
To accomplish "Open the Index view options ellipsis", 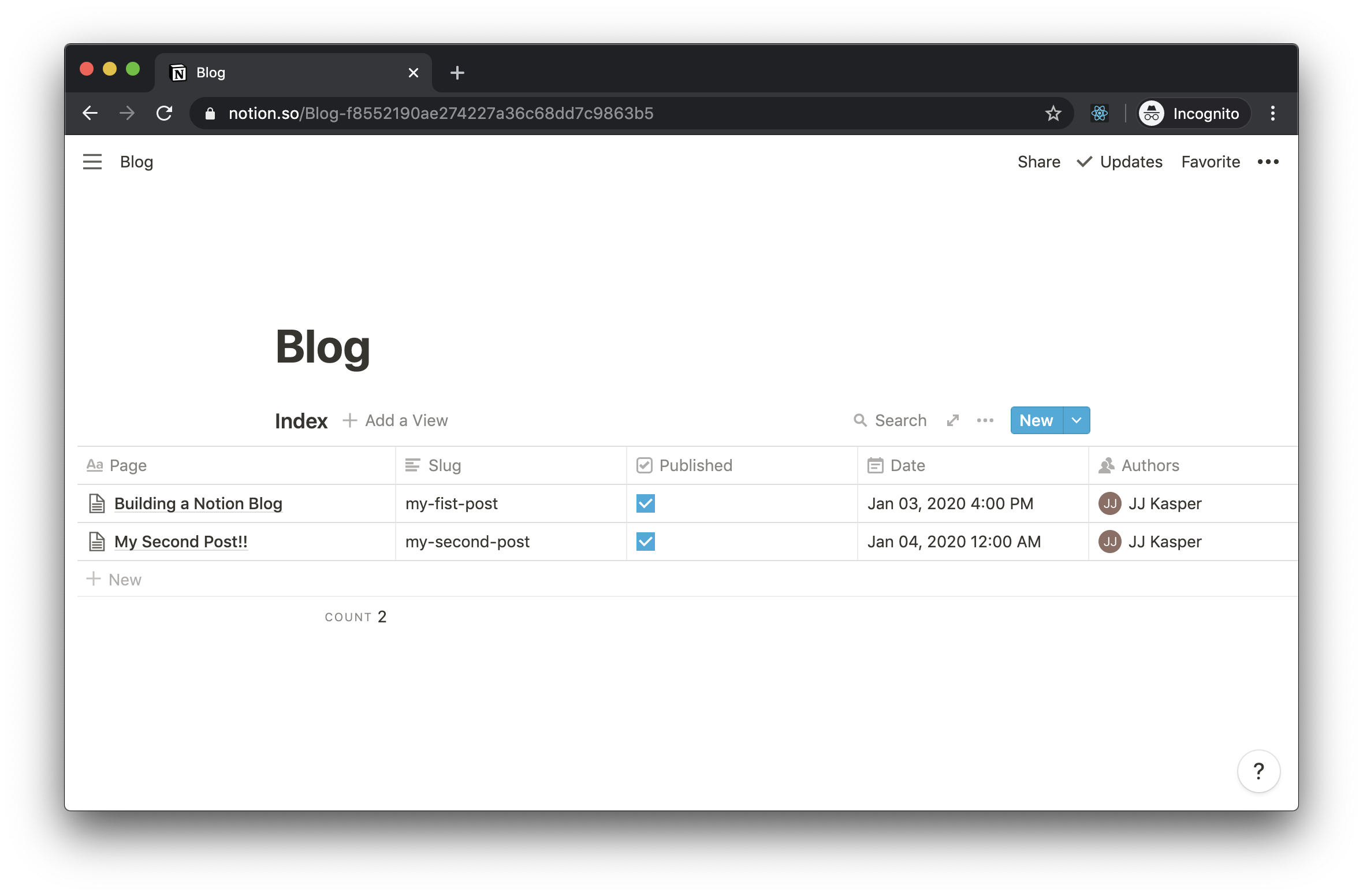I will [x=985, y=420].
